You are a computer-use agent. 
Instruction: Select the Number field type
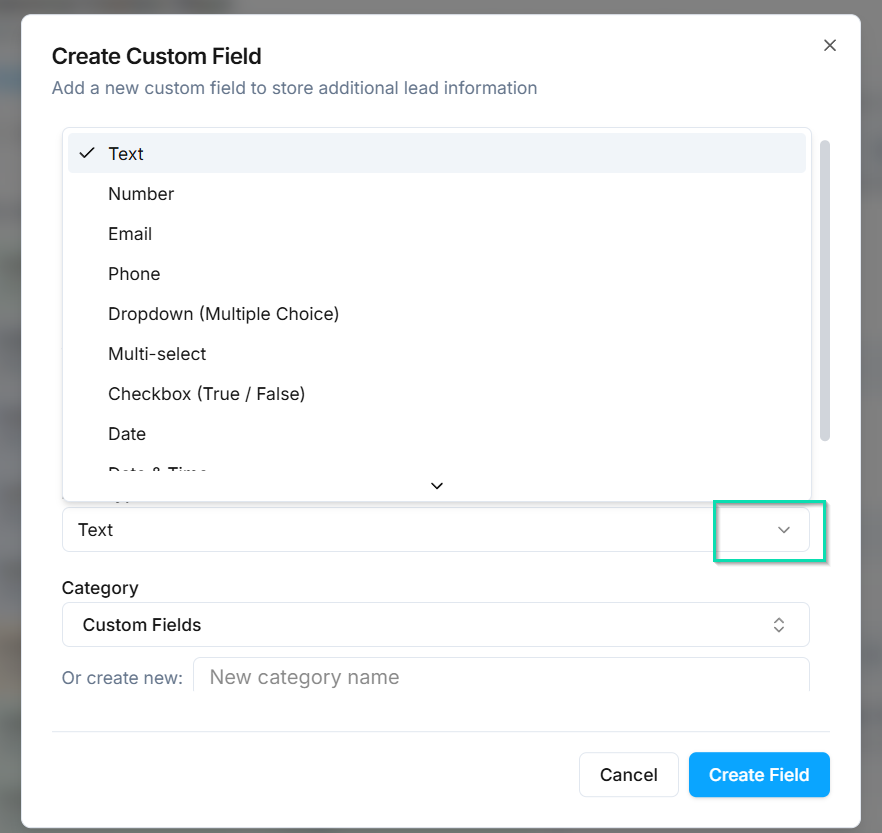[x=141, y=194]
